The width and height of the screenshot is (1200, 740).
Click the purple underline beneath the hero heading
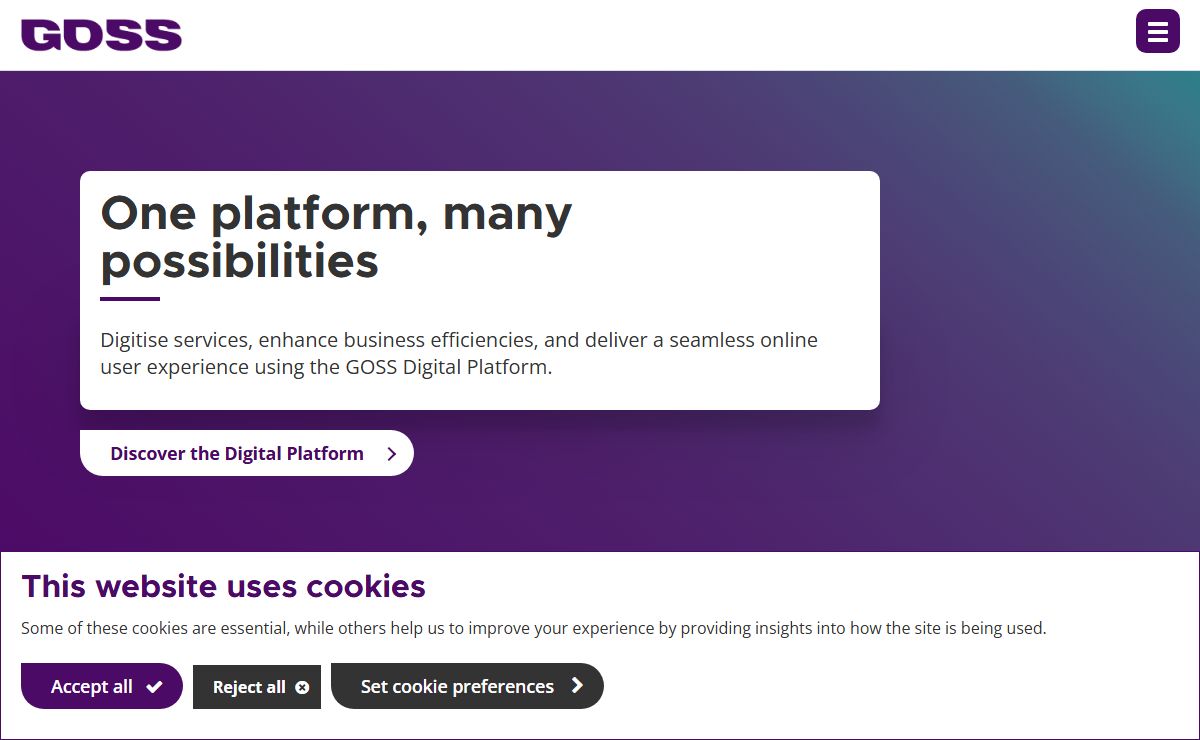130,299
